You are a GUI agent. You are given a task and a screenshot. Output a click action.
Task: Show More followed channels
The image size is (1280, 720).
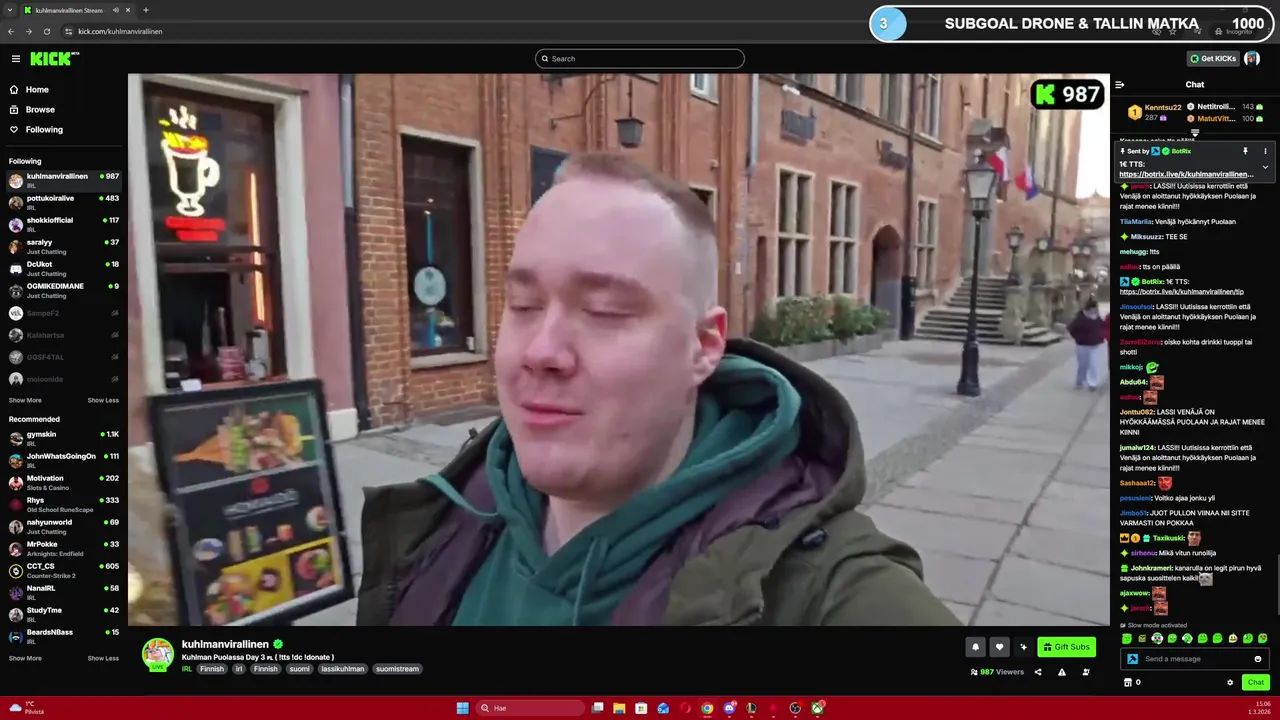(x=25, y=400)
